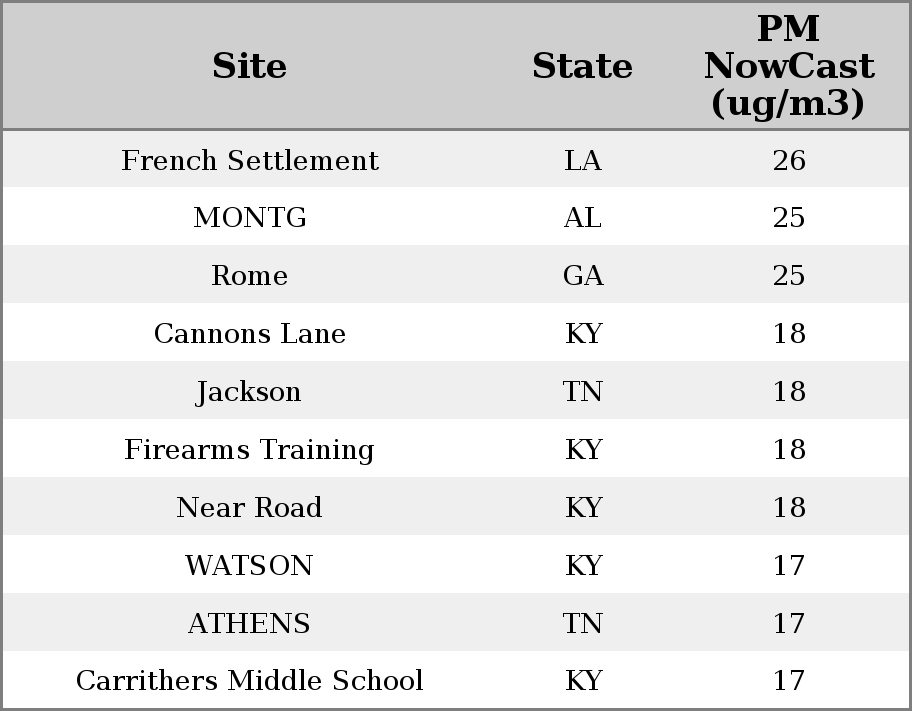Select Carrithers Middle School site

249,681
